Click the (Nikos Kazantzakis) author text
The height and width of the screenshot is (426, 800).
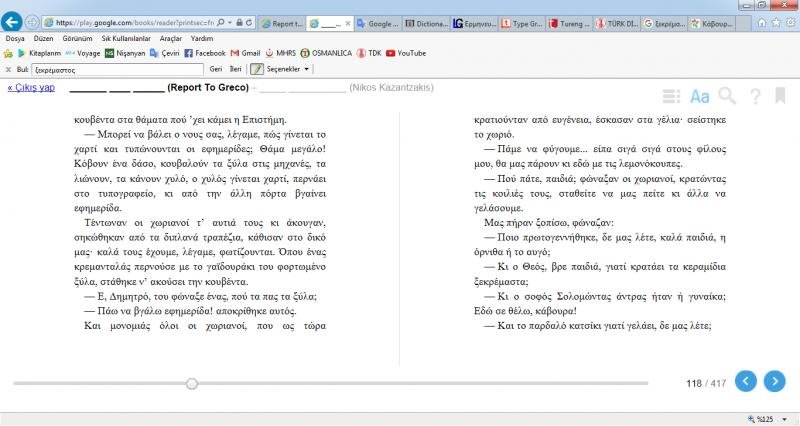tap(391, 87)
